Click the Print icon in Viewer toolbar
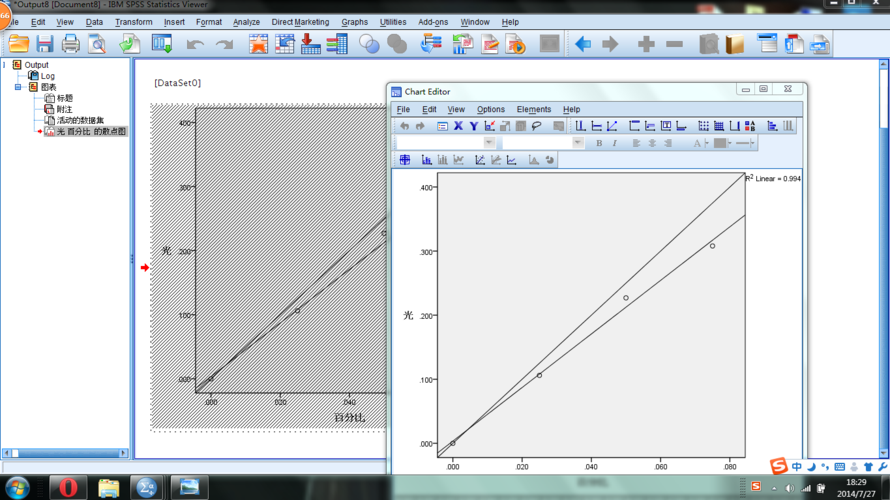The width and height of the screenshot is (890, 500). coord(71,44)
